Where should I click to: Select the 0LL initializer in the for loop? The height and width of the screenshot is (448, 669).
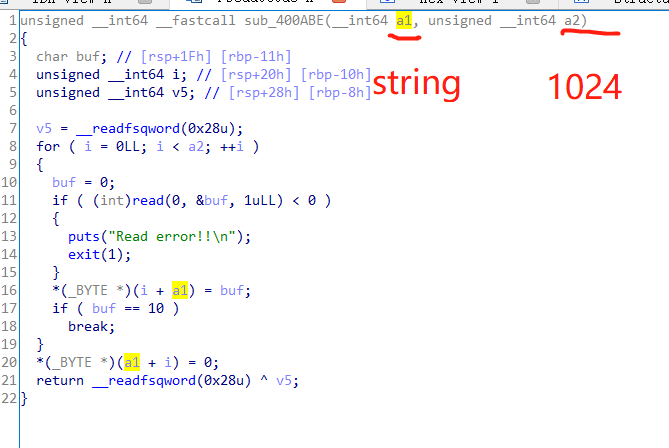point(128,146)
